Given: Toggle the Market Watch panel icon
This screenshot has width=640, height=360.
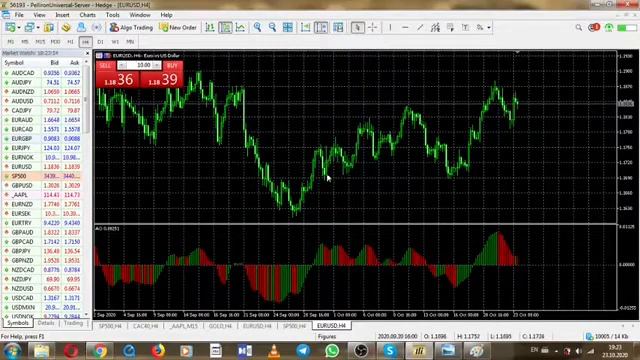Looking at the screenshot, I should click(x=49, y=27).
